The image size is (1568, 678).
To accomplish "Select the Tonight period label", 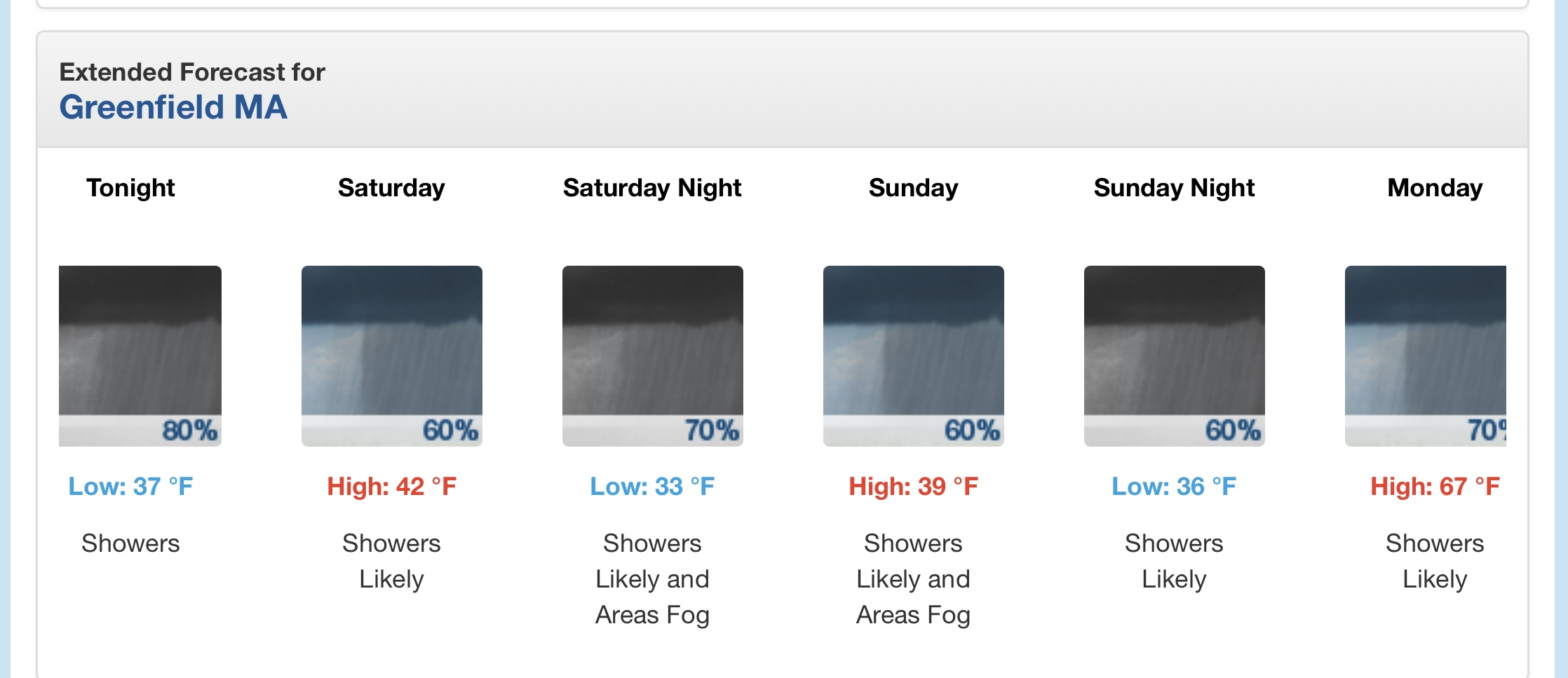I will click(130, 188).
